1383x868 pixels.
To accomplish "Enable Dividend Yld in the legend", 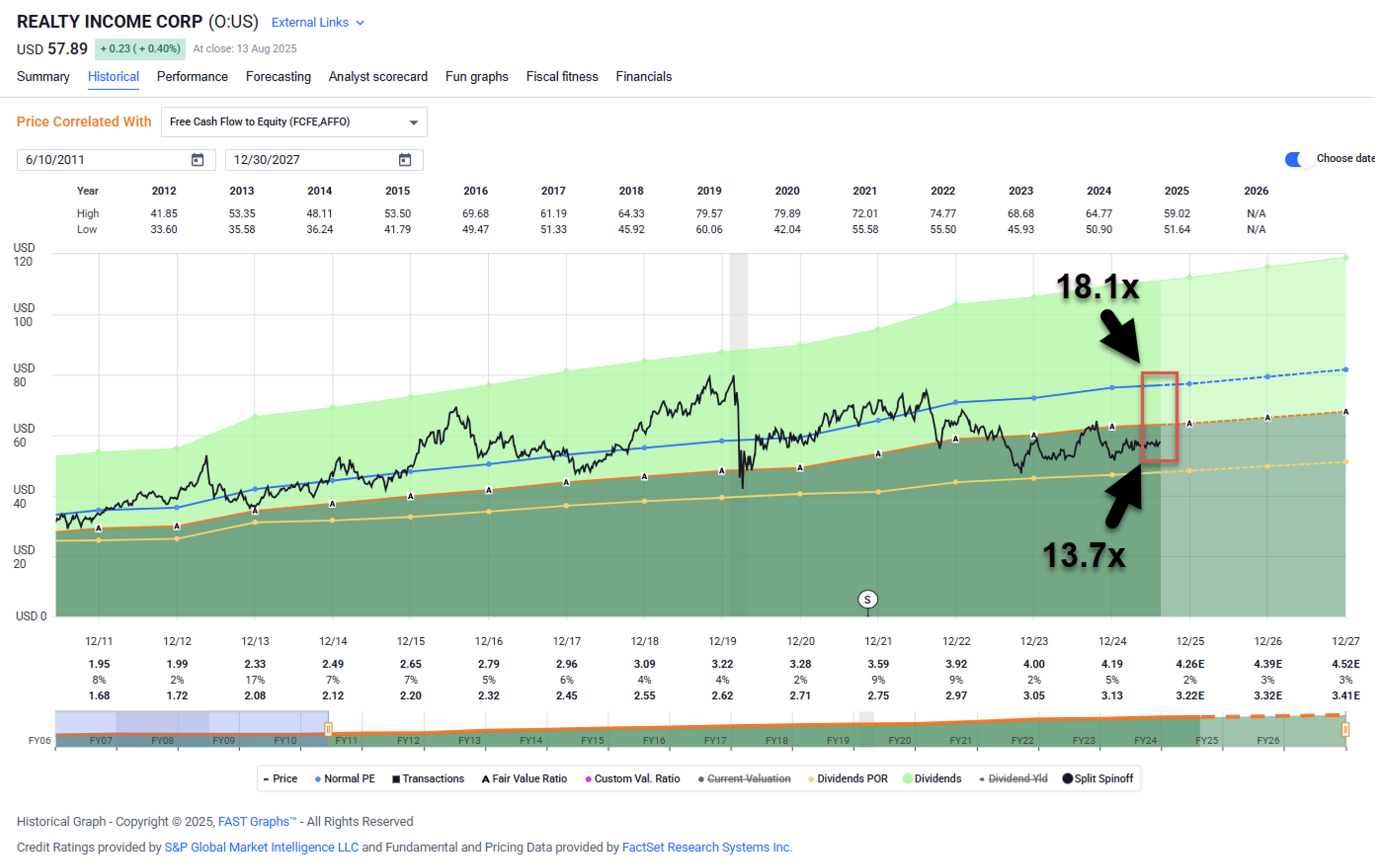I will (1013, 778).
